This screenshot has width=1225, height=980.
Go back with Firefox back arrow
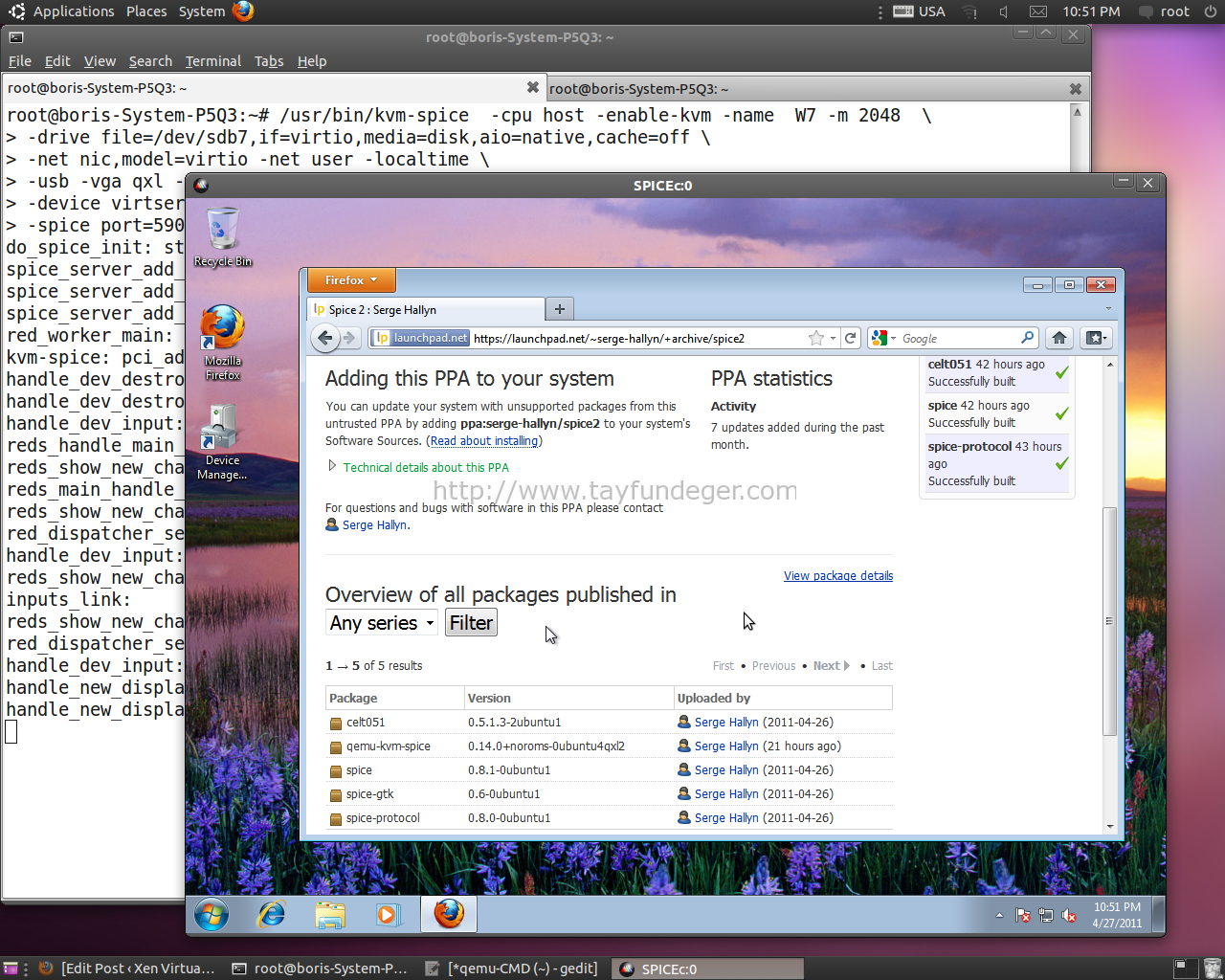point(325,338)
